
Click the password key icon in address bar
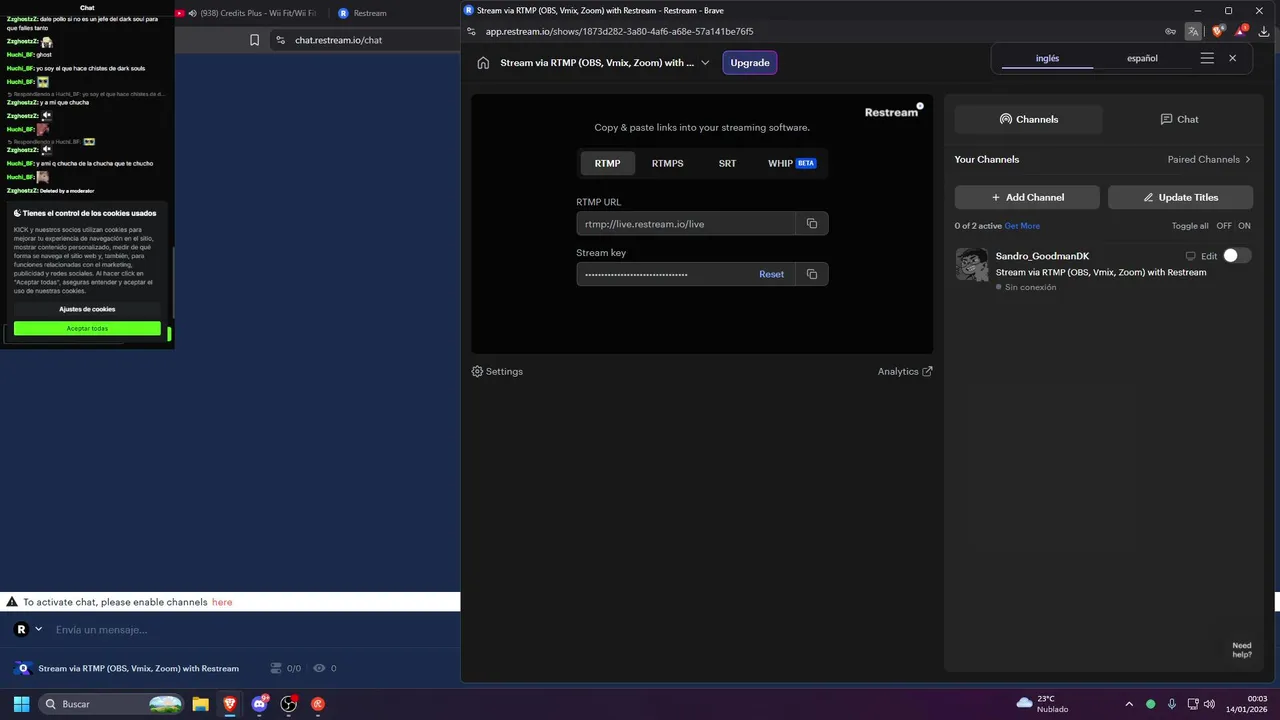click(1170, 31)
